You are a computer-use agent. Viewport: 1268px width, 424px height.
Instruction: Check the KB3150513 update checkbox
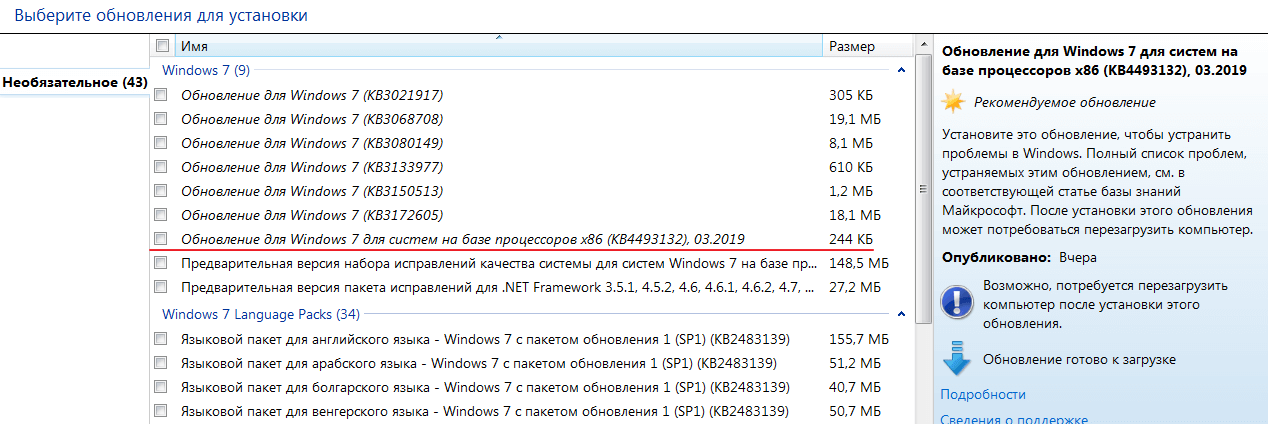pos(161,191)
